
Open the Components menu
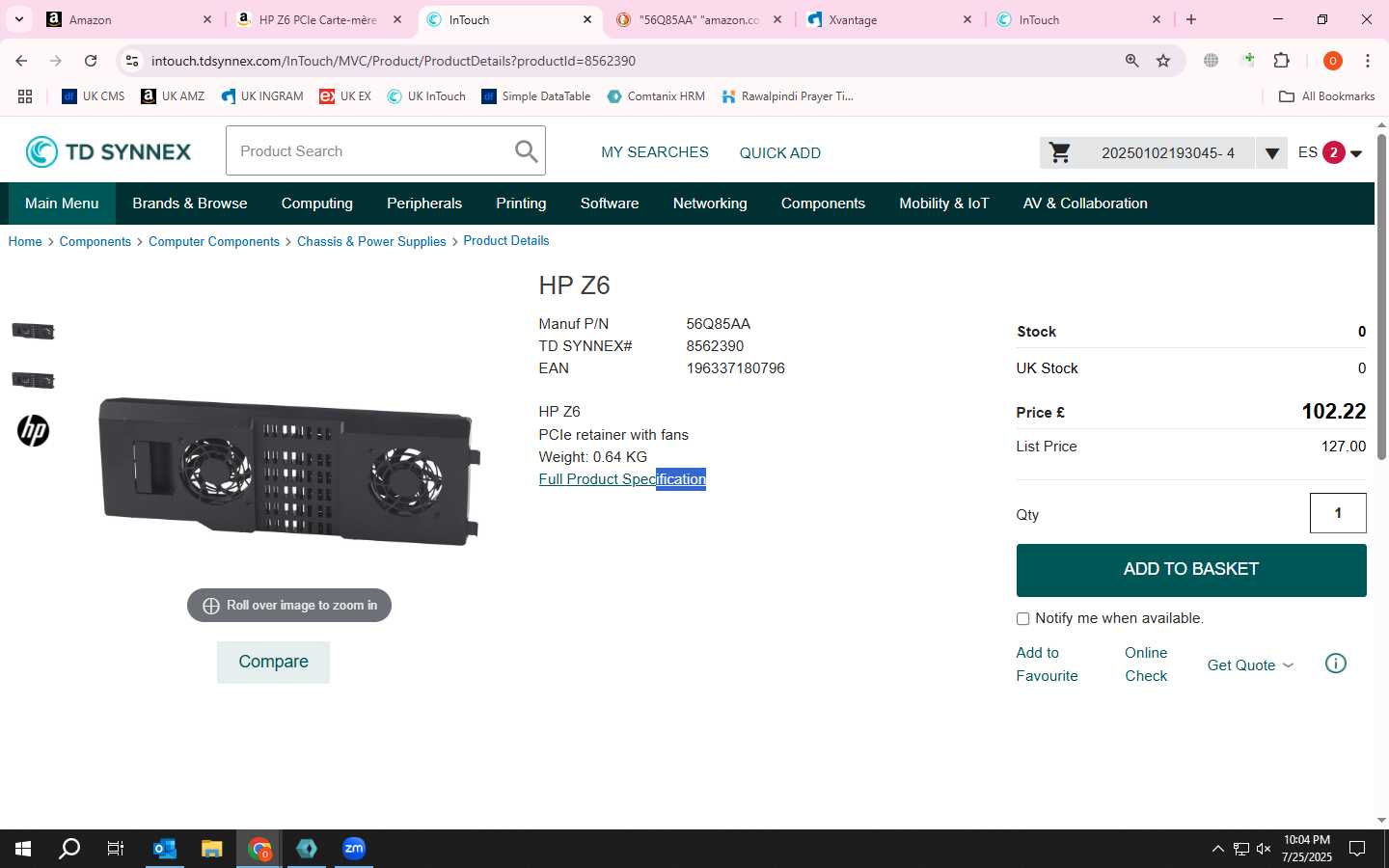(x=823, y=203)
